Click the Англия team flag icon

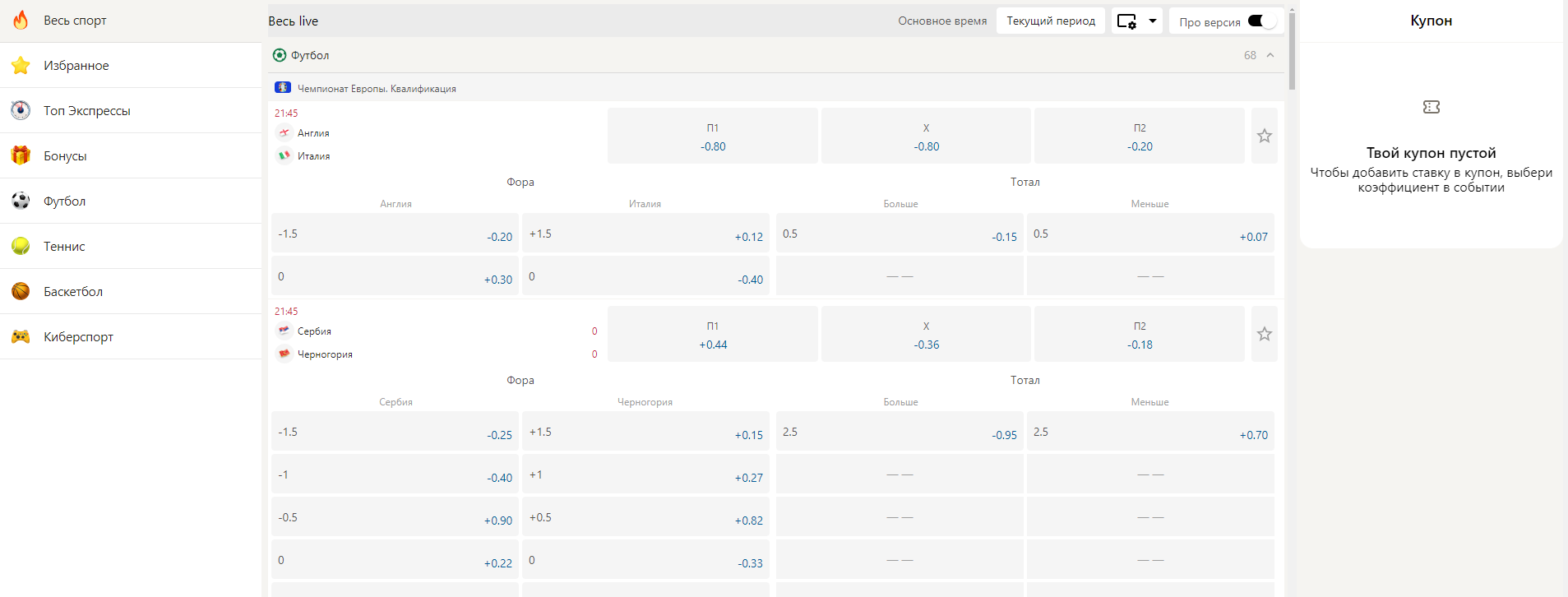point(284,132)
